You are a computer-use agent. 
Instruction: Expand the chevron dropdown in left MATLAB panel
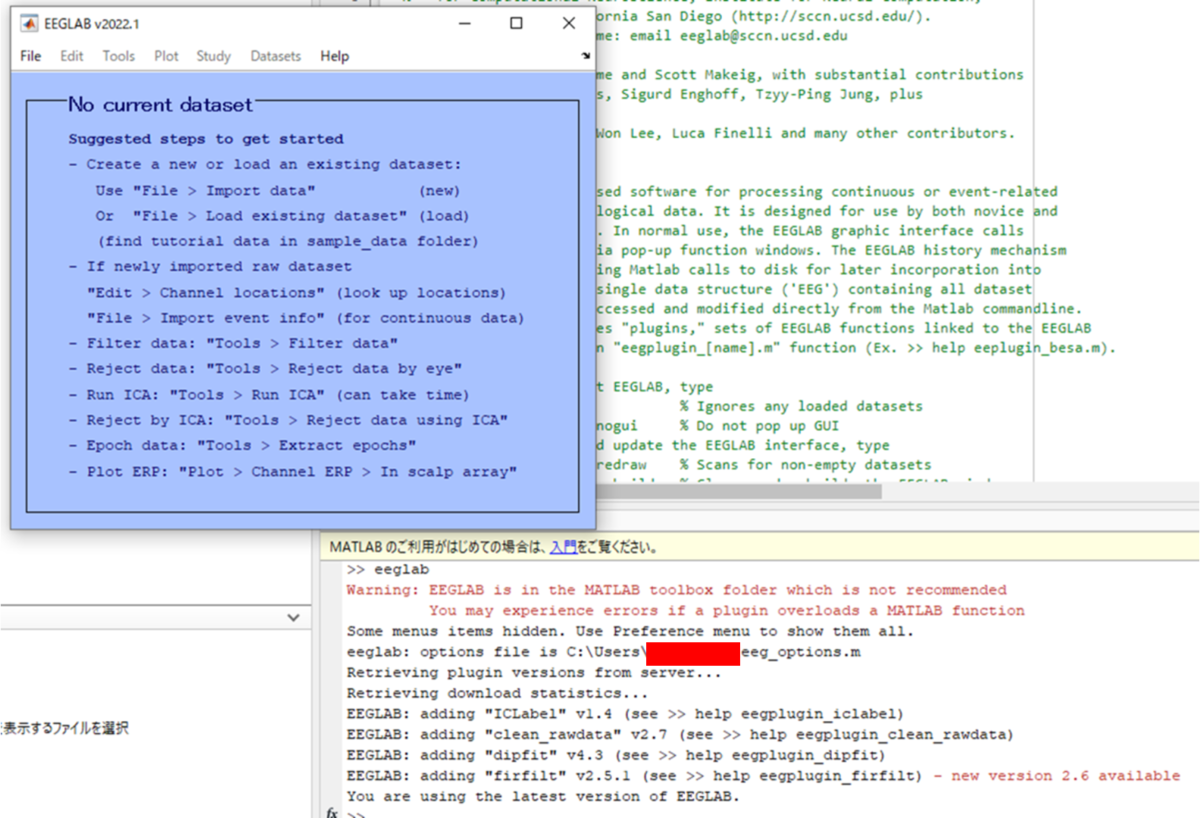pos(293,618)
